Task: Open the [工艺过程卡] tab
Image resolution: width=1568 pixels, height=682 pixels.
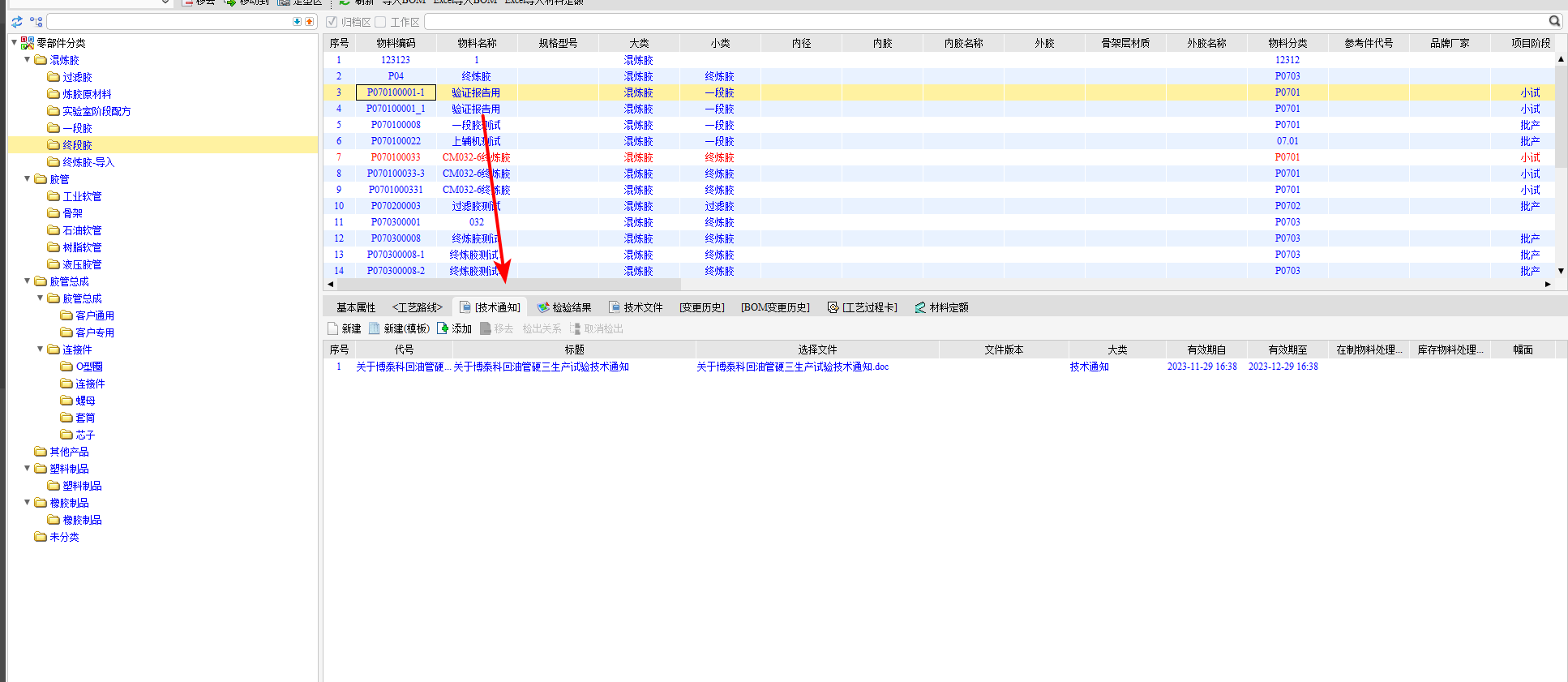Action: coord(863,307)
